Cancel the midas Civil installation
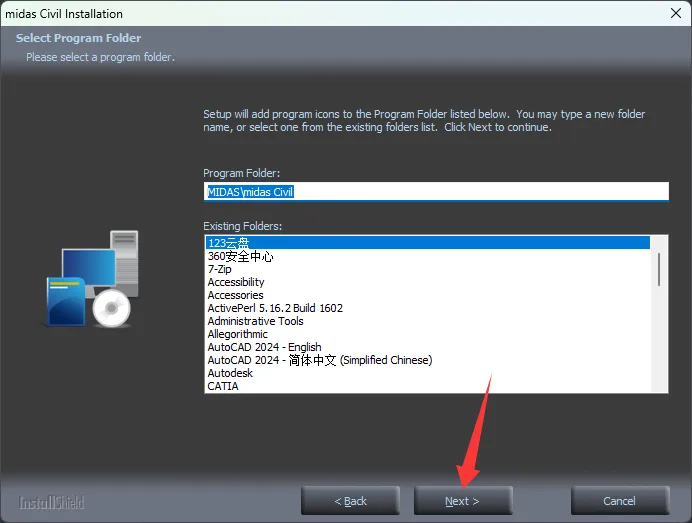Screen dimensions: 692x523 620,500
